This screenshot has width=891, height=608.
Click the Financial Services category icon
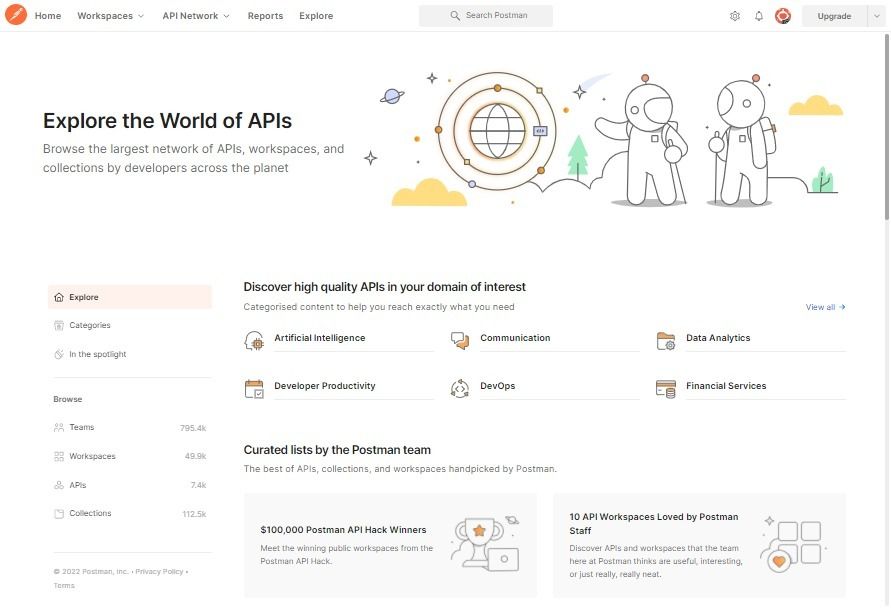[x=665, y=389]
